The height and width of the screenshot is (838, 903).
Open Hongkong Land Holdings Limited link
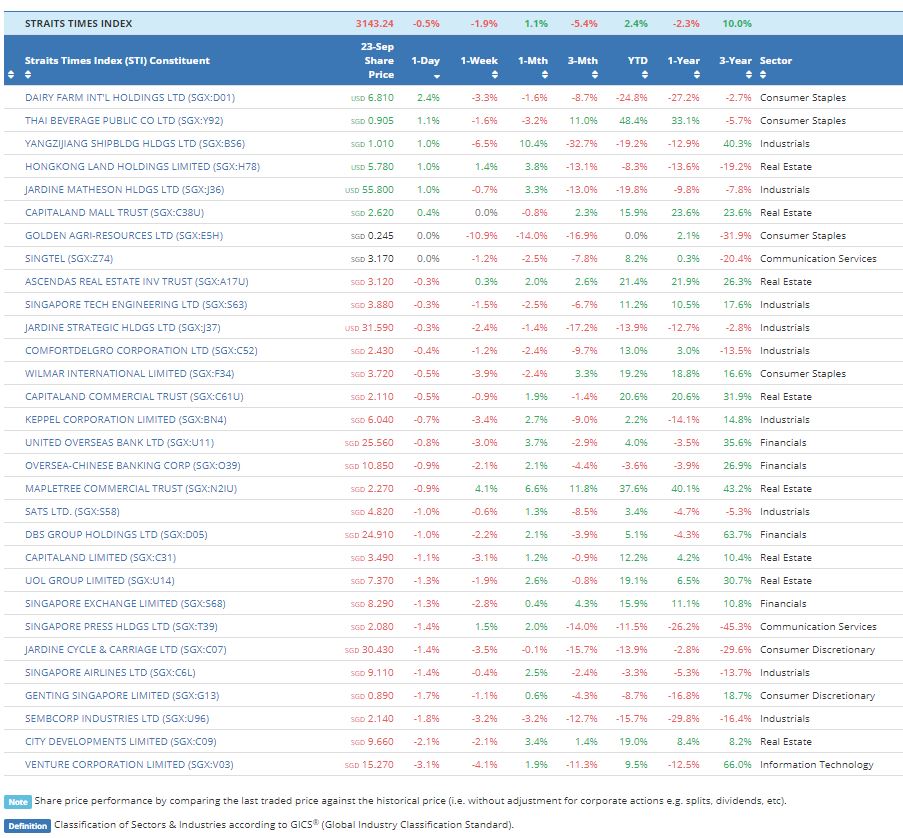point(142,166)
